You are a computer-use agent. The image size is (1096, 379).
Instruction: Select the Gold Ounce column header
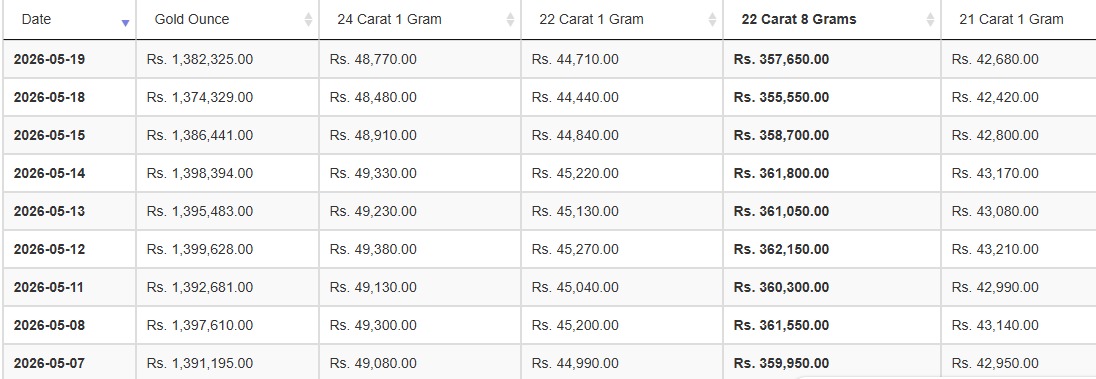228,20
